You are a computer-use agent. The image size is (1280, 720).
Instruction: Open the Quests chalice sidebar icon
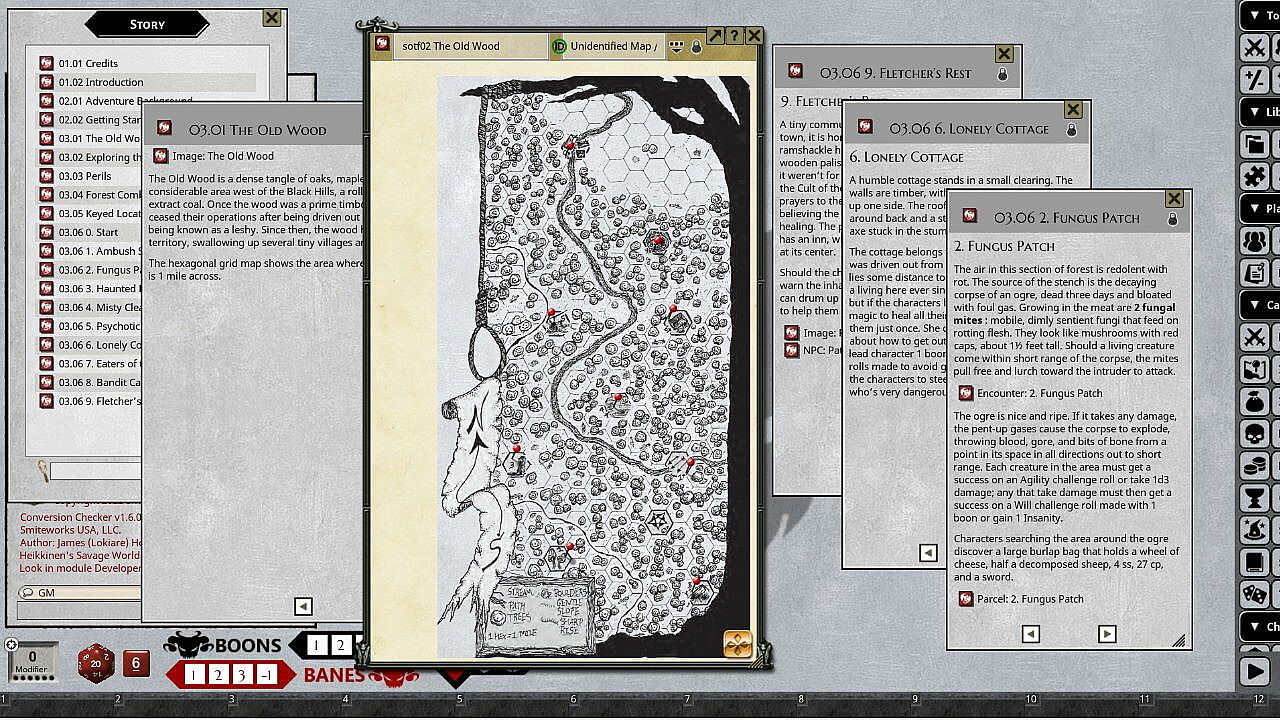[1254, 498]
